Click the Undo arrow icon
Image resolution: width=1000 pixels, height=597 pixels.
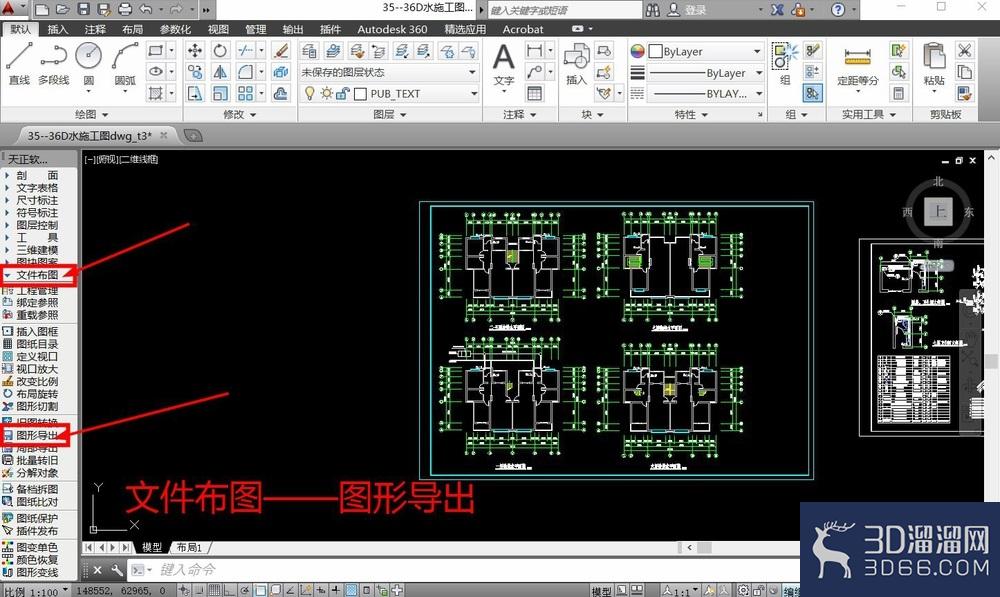[145, 9]
